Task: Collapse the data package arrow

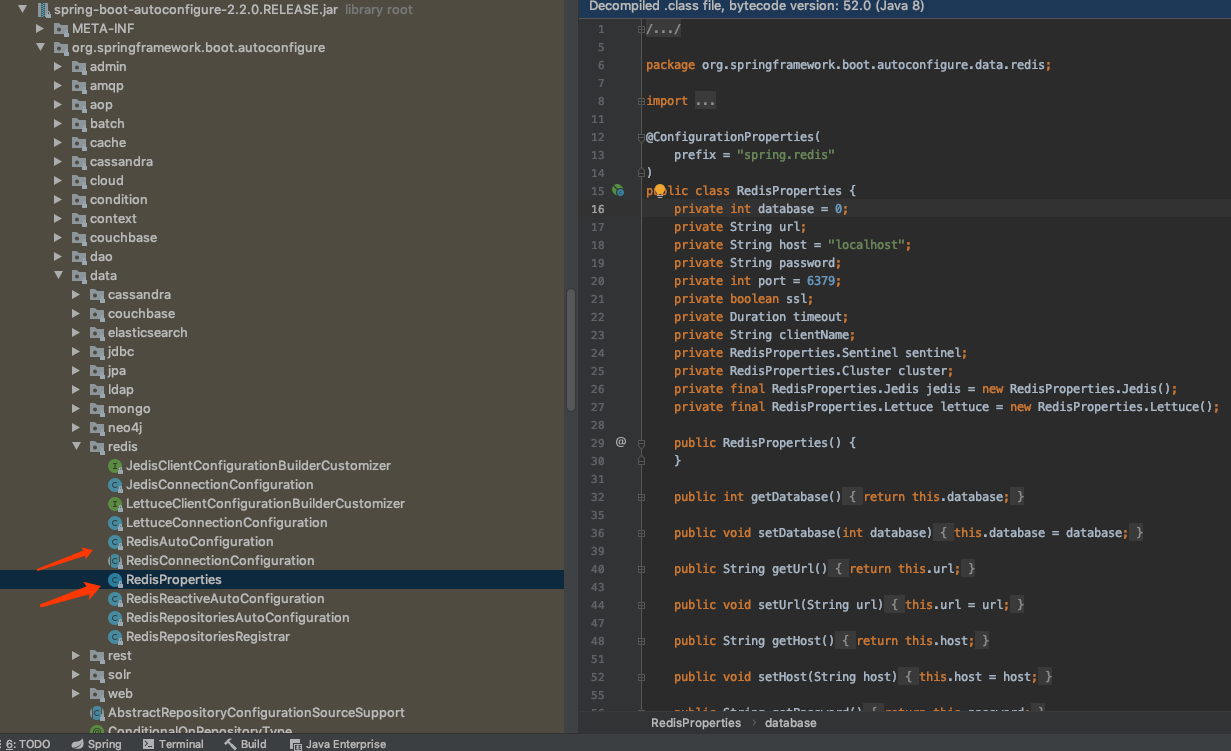Action: [59, 275]
